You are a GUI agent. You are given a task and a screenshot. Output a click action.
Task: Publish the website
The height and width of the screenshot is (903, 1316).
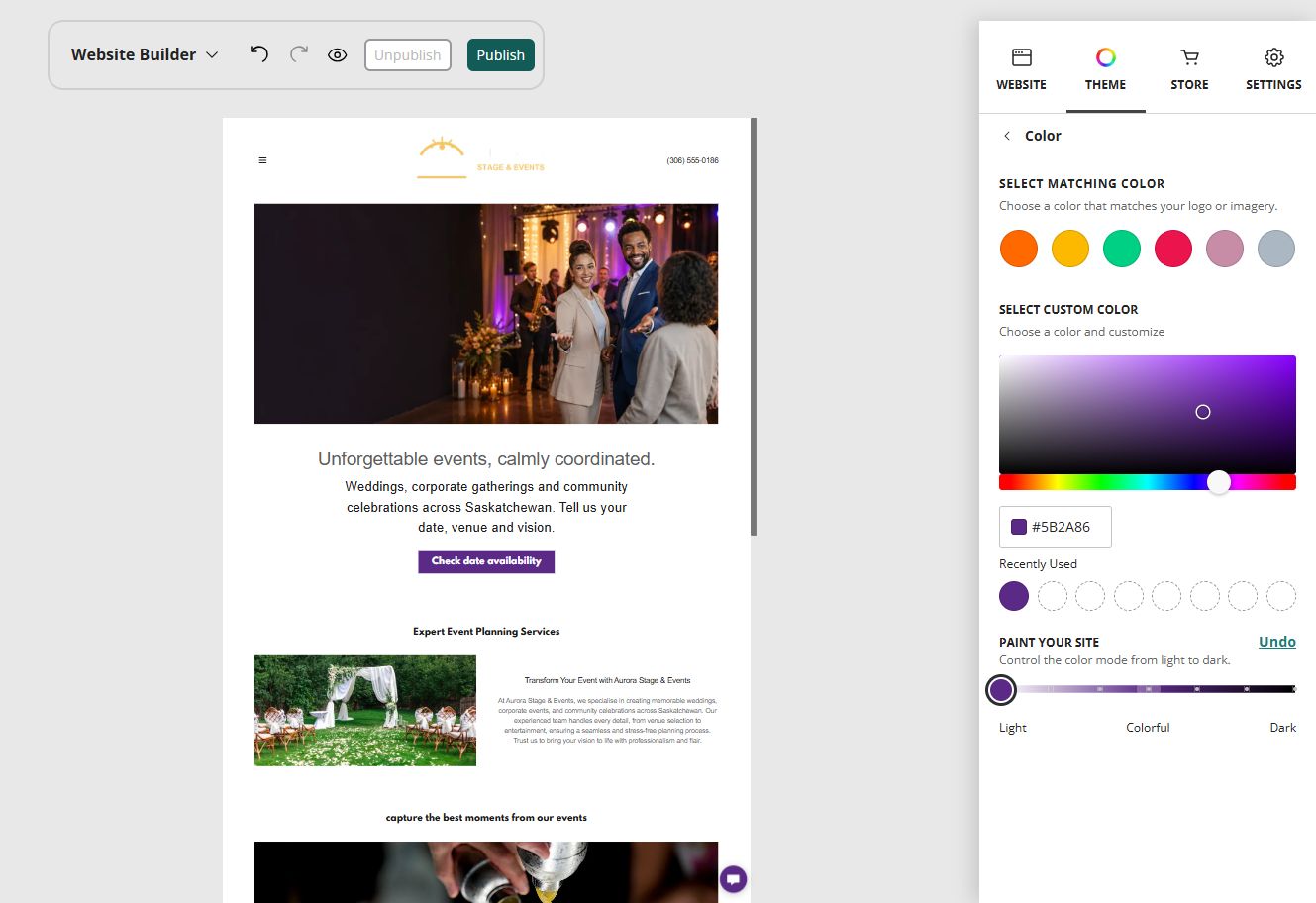[501, 55]
